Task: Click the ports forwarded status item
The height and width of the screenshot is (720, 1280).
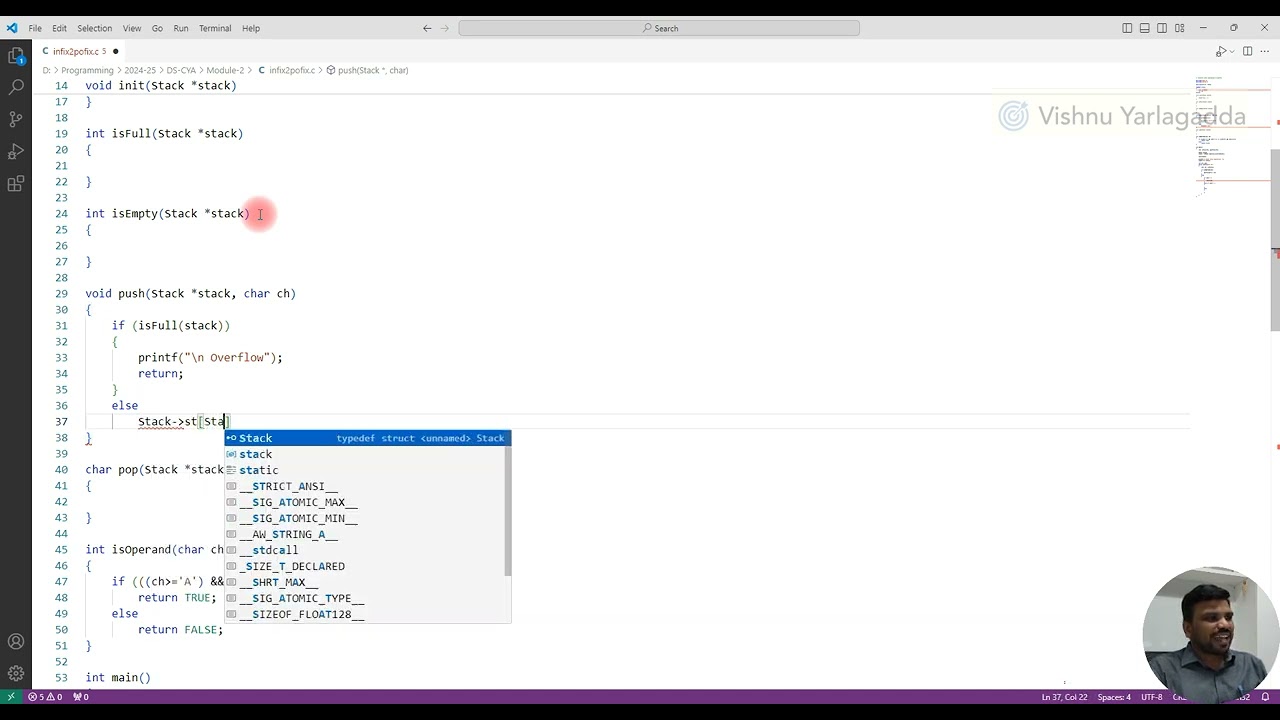Action: [80, 697]
